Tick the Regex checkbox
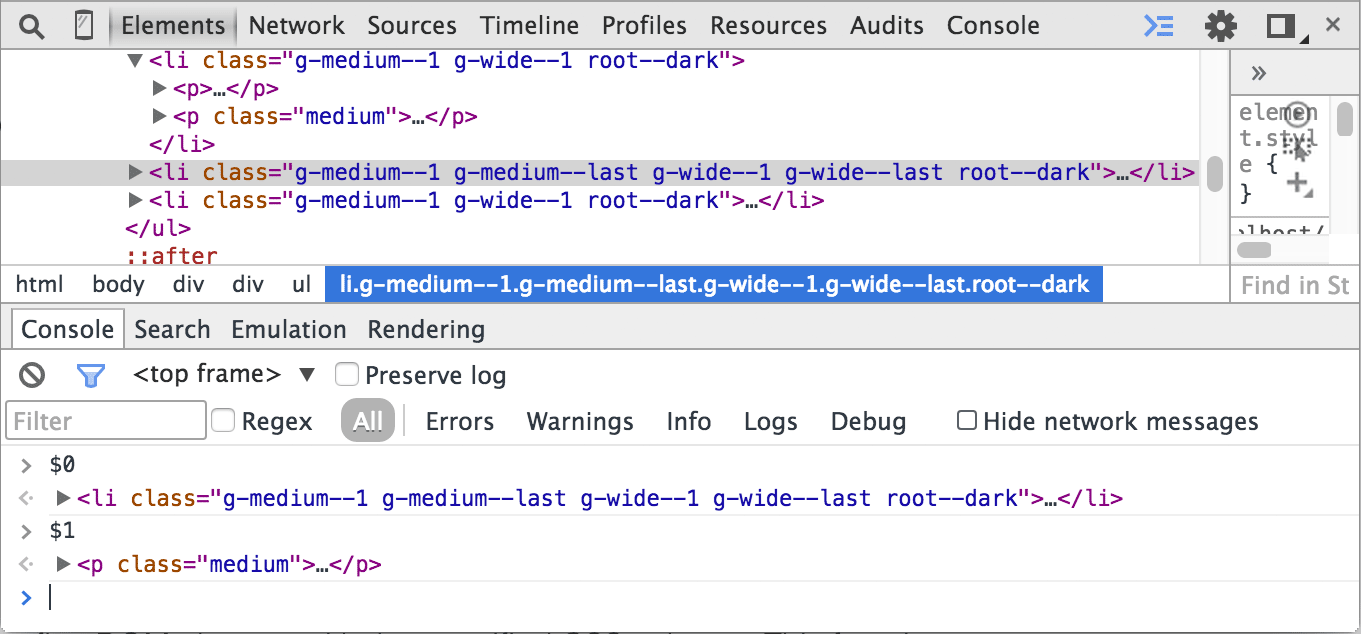1361x634 pixels. (223, 421)
